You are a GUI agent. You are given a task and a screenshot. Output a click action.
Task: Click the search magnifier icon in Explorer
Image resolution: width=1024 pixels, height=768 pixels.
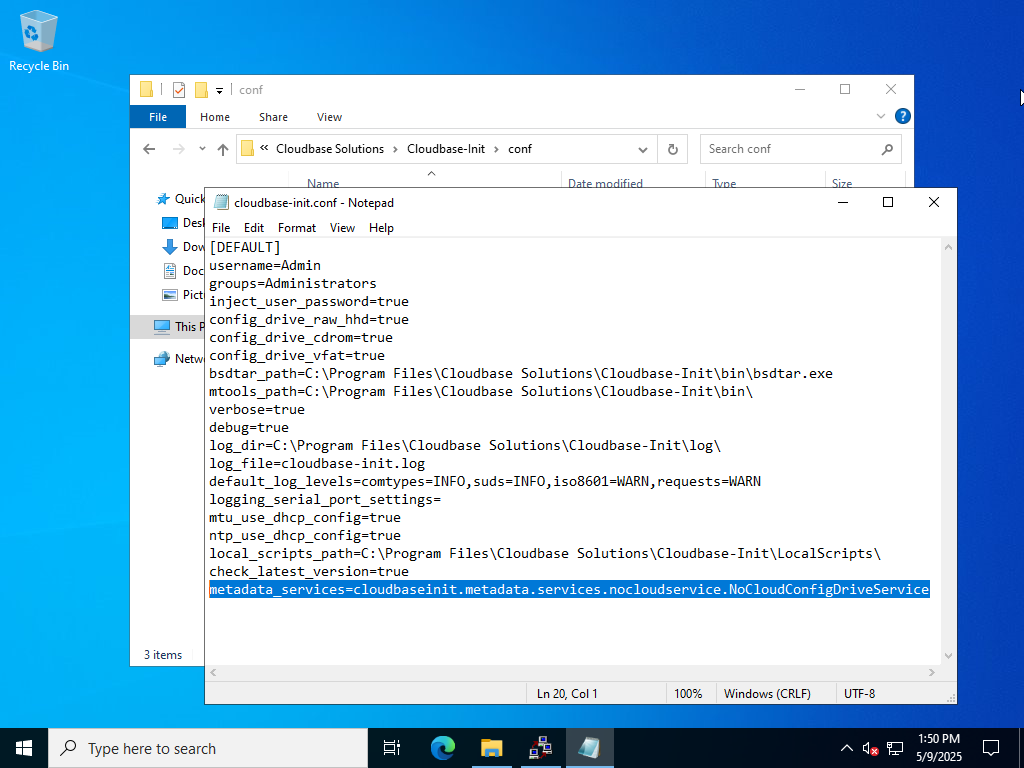click(x=887, y=150)
